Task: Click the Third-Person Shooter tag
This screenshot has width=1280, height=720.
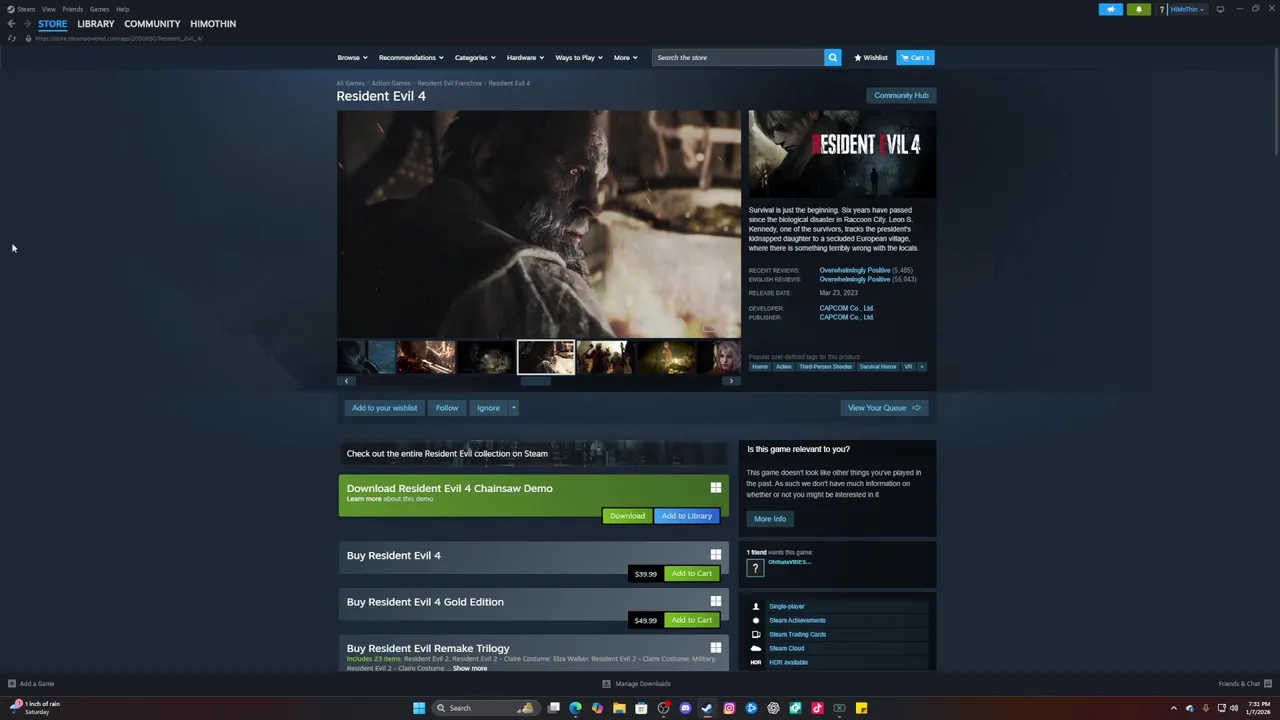Action: coord(825,367)
